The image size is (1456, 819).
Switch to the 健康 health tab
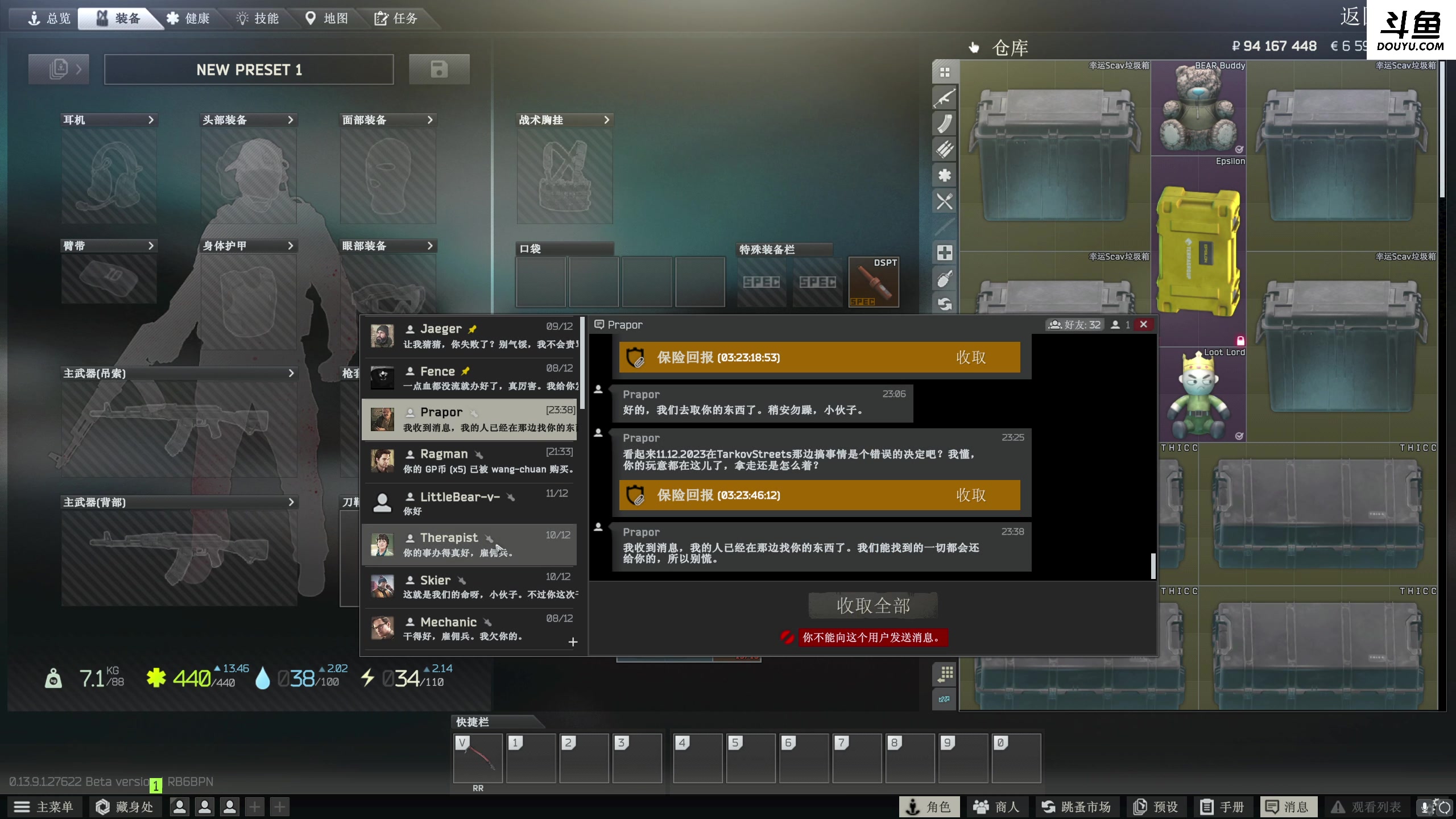pos(188,18)
